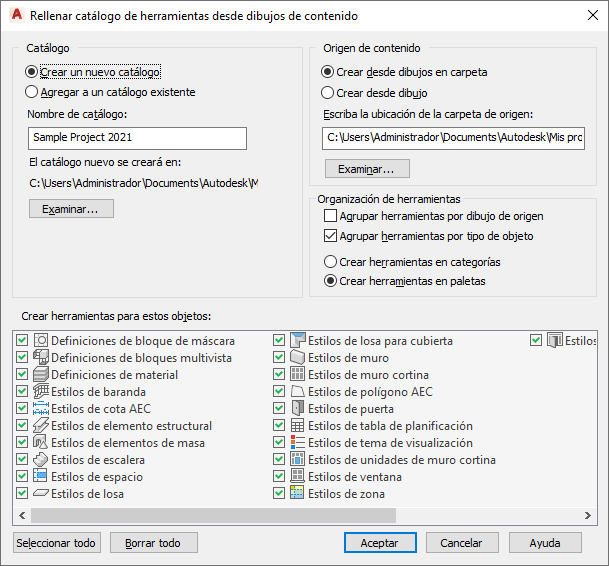Enable Agrupar herramientas por dibujo de origen
The height and width of the screenshot is (566, 609).
(x=330, y=216)
